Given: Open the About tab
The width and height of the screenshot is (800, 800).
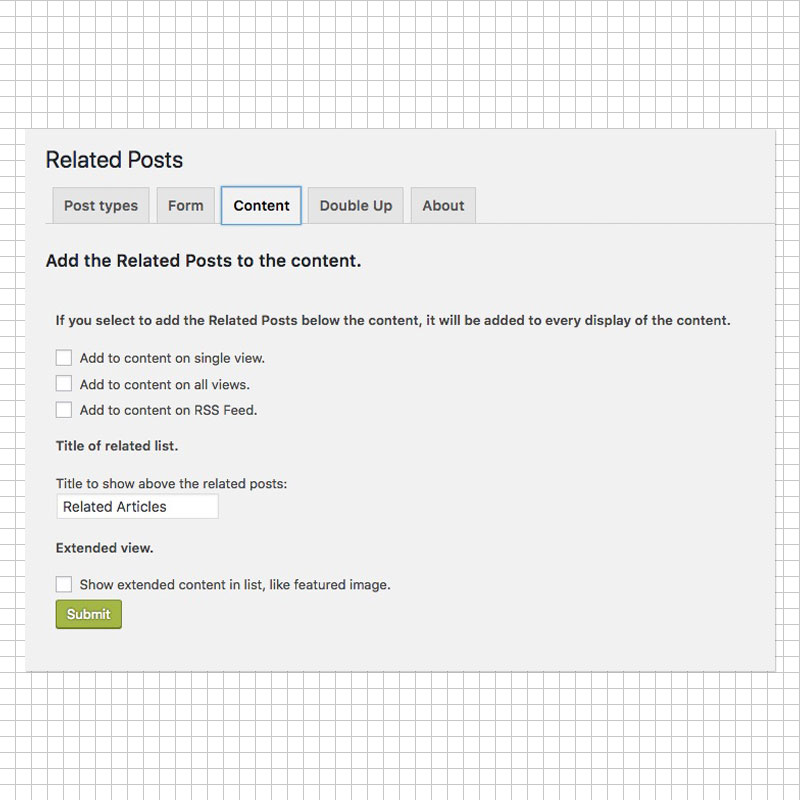Looking at the screenshot, I should click(443, 205).
